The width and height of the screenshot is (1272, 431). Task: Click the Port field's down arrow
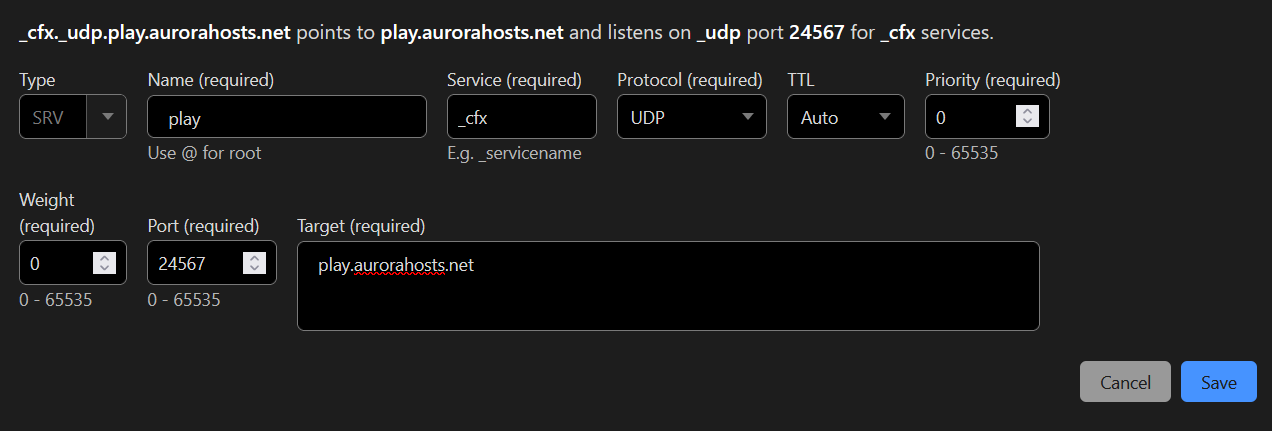254,269
